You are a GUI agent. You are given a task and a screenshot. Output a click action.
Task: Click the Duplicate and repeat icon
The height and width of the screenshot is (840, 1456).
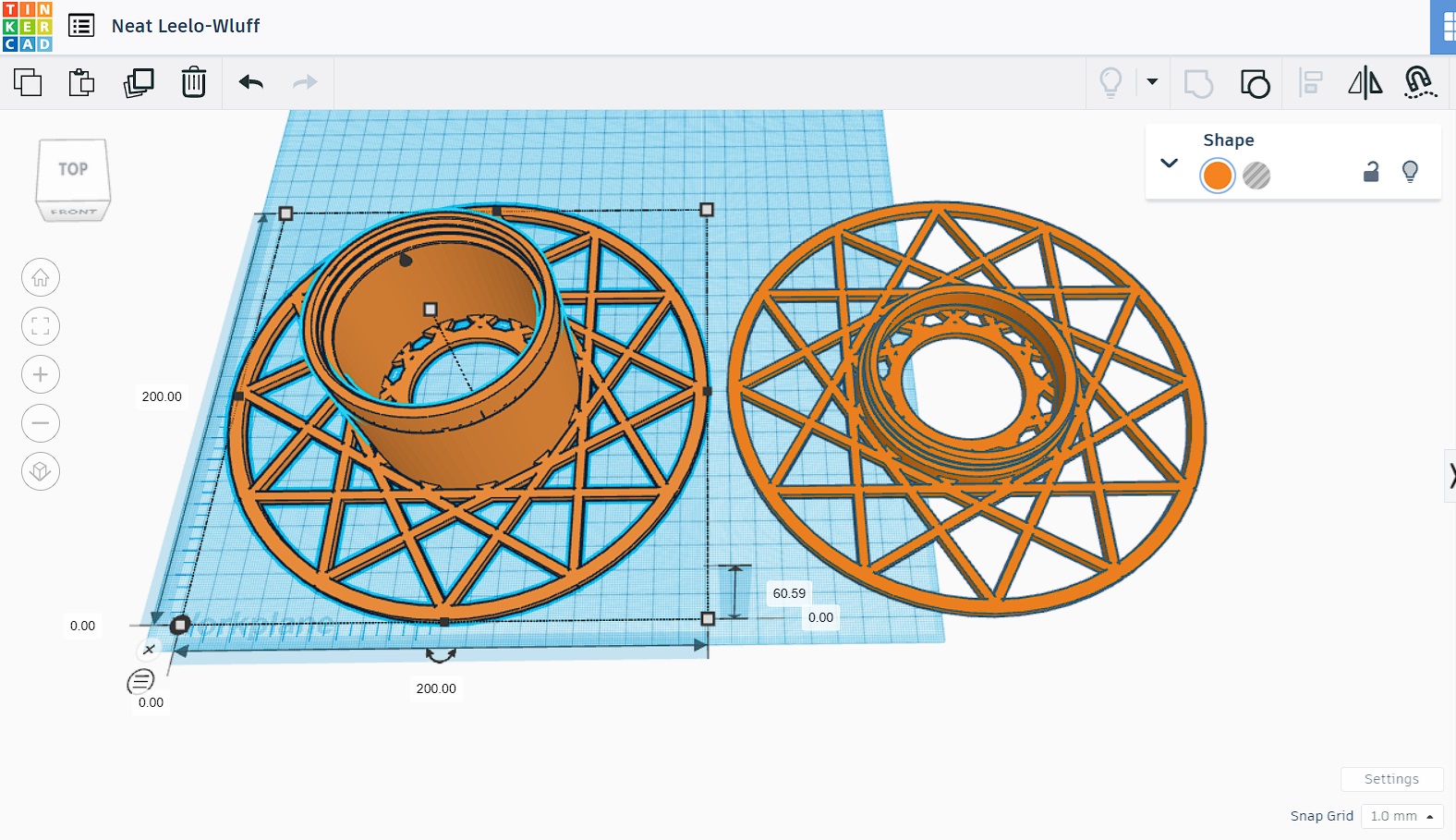click(139, 82)
